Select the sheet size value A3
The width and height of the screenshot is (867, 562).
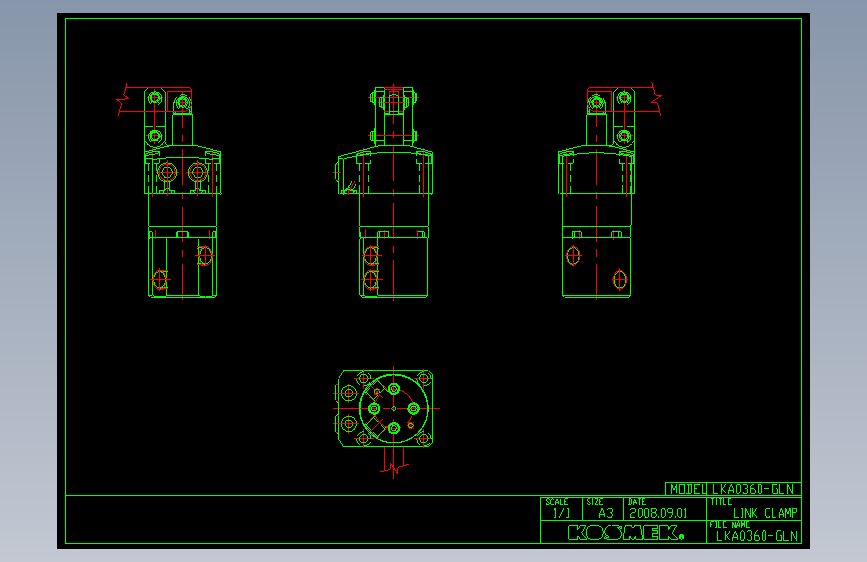tap(606, 513)
